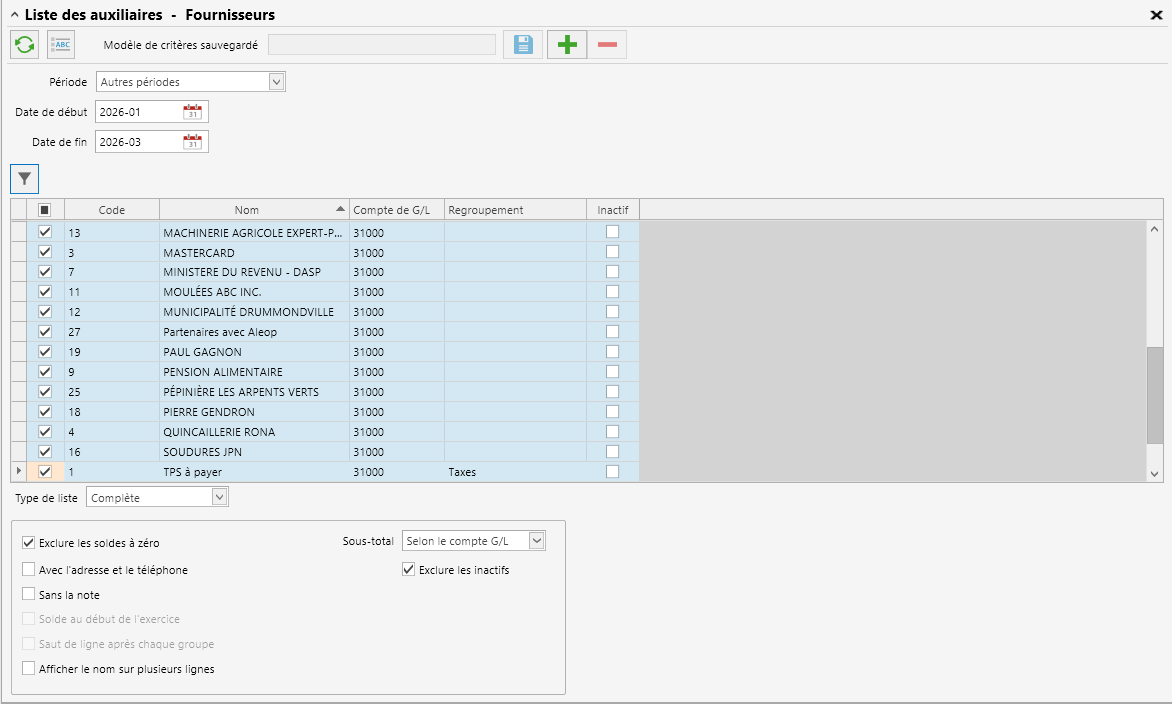Viewport: 1172px width, 704px height.
Task: Open the ABC criteria list icon
Action: tap(61, 45)
